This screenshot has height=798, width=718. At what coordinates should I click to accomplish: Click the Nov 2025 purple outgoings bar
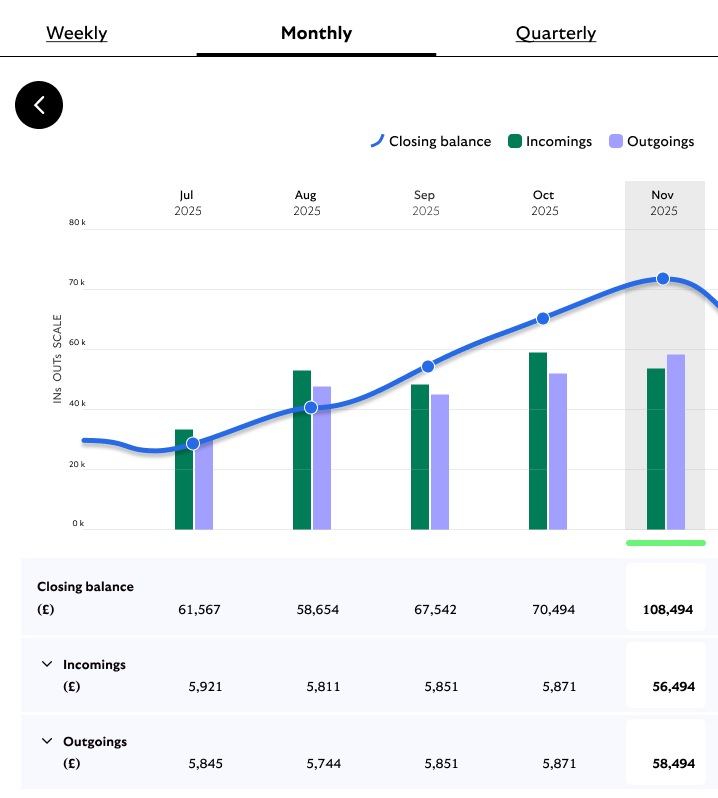point(676,441)
